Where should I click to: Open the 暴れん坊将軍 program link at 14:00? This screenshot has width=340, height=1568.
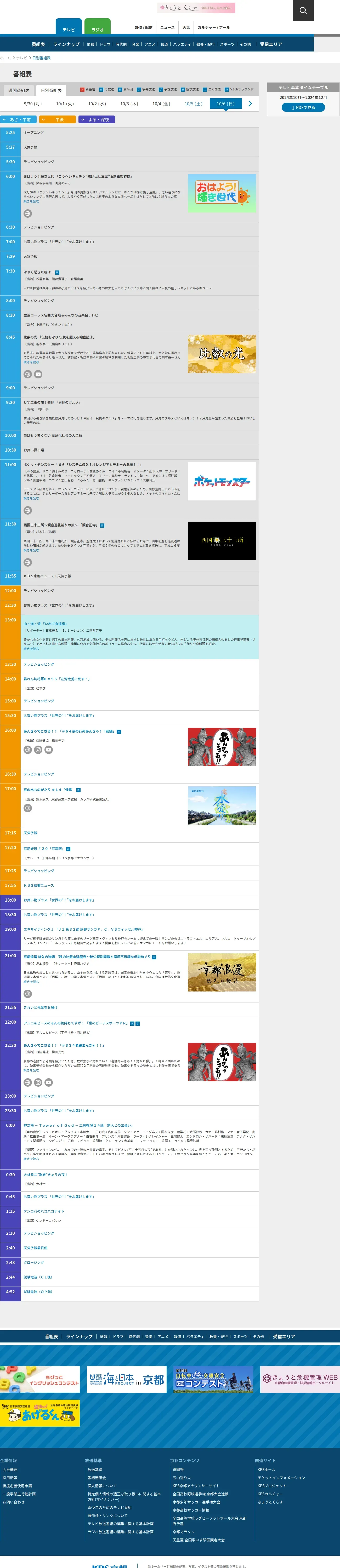(x=57, y=679)
